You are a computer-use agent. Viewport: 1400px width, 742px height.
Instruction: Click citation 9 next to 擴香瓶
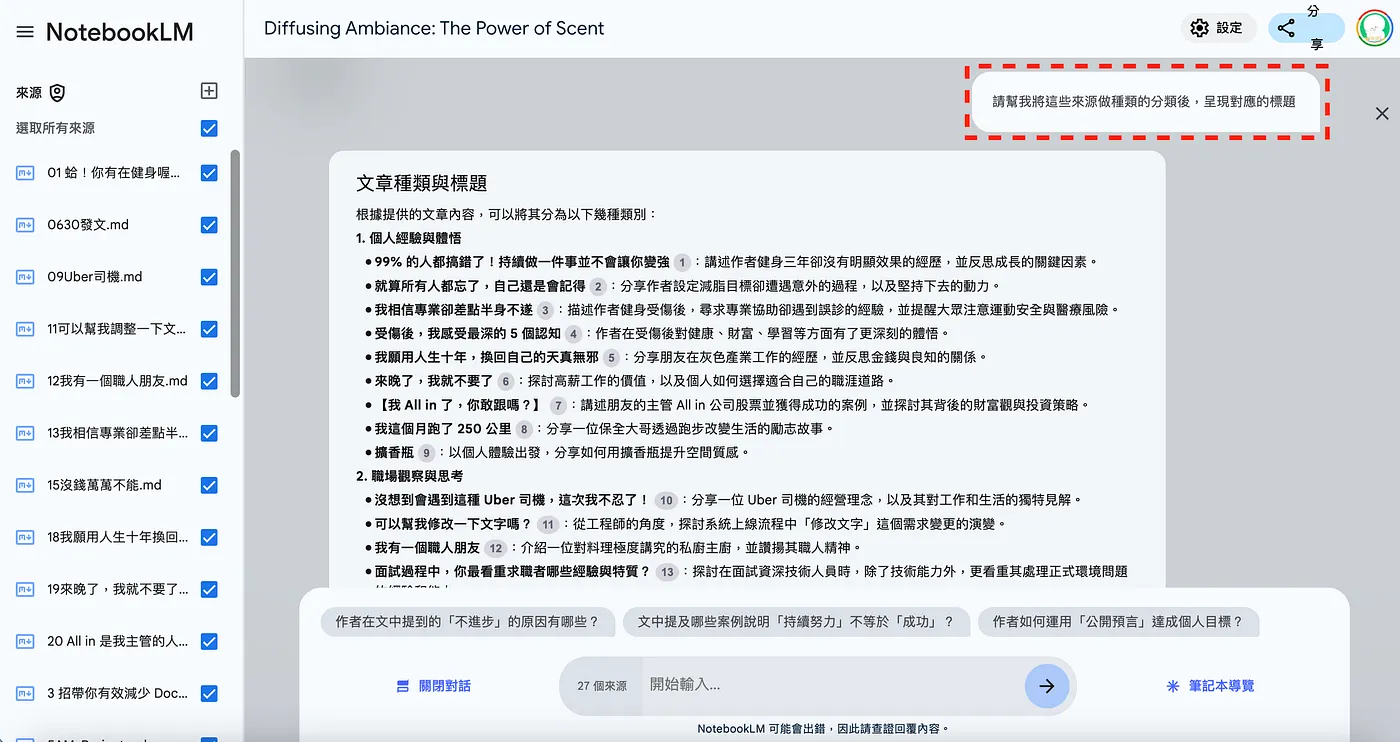point(427,452)
